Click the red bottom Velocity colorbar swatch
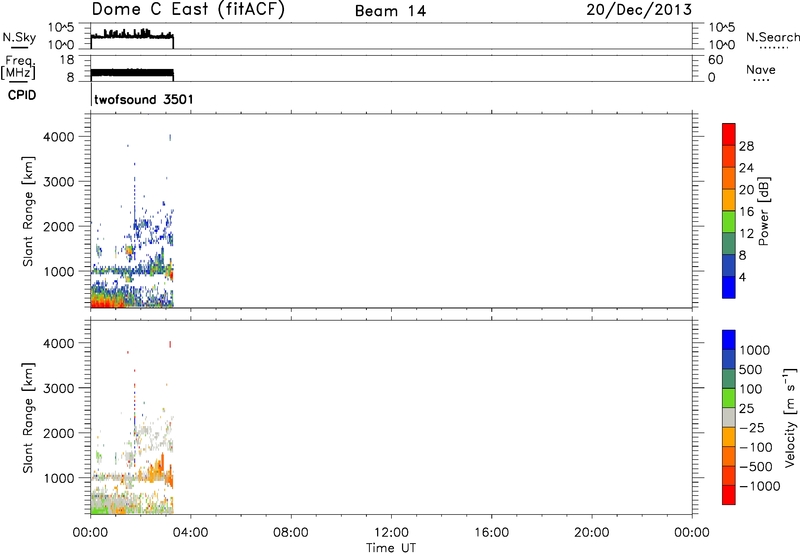This screenshot has height=554, width=800. click(x=729, y=495)
